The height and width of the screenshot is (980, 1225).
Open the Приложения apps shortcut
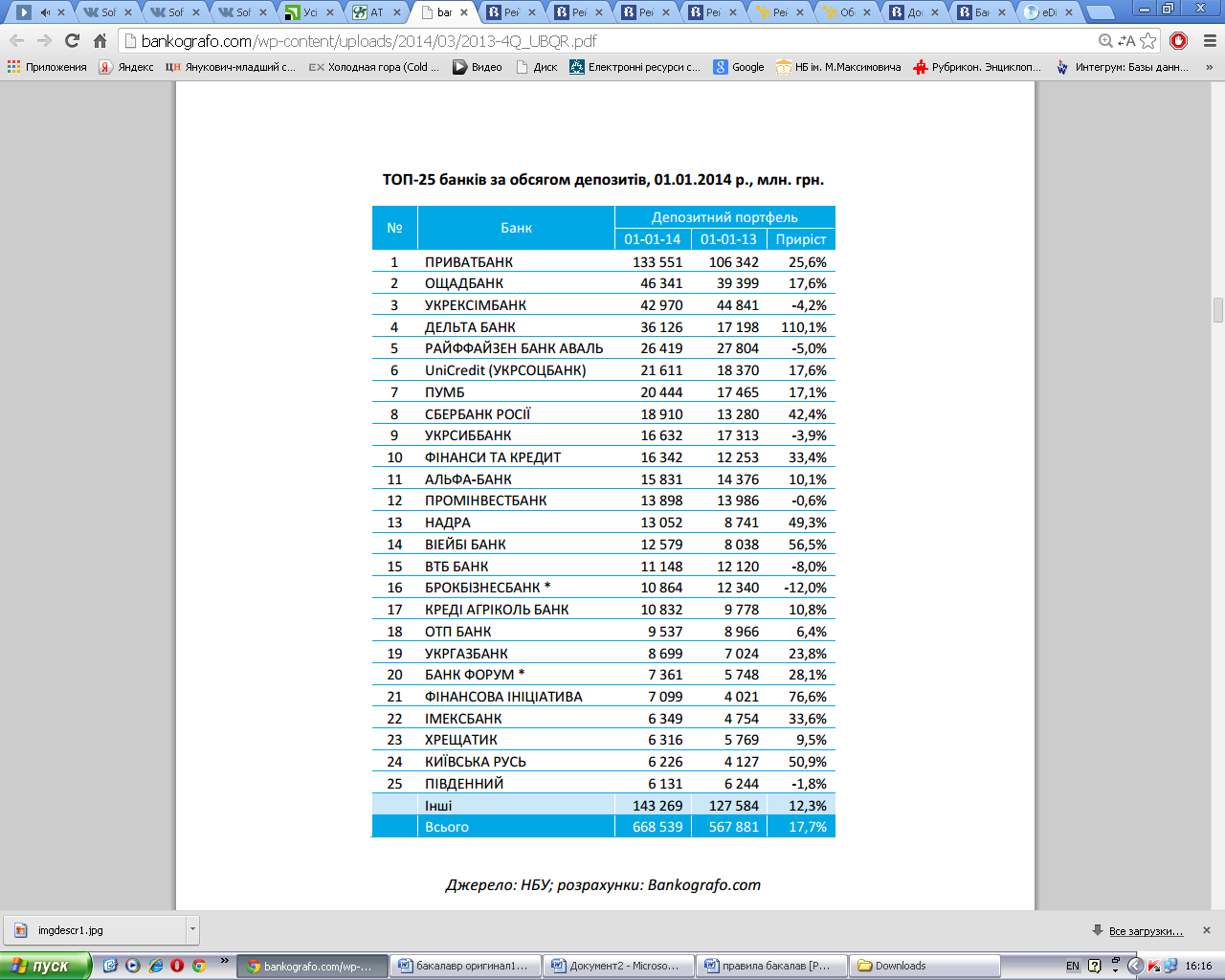47,67
